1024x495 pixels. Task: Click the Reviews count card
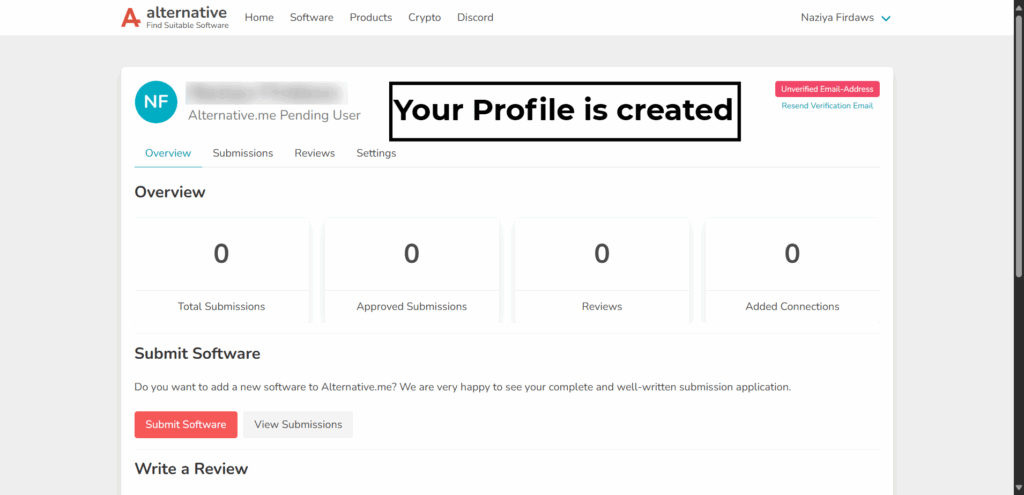601,270
